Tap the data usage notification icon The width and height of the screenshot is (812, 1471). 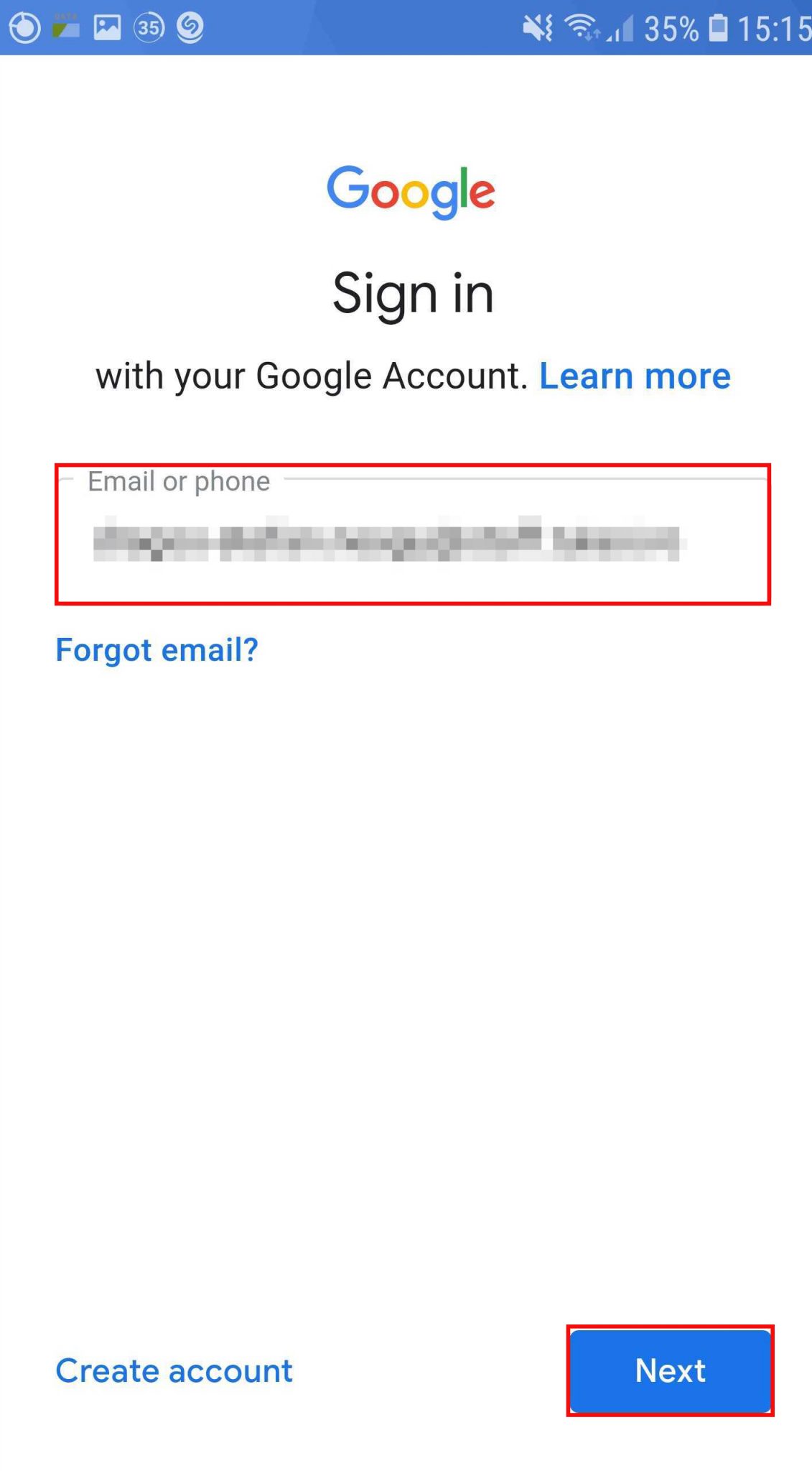click(x=66, y=27)
